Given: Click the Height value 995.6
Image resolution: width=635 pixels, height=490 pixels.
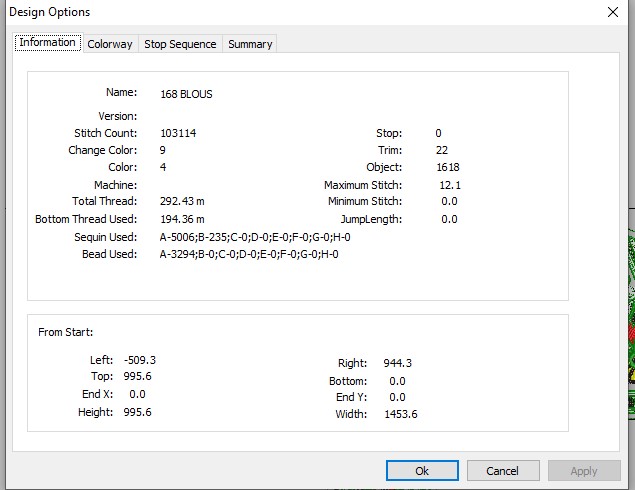Looking at the screenshot, I should [x=137, y=412].
